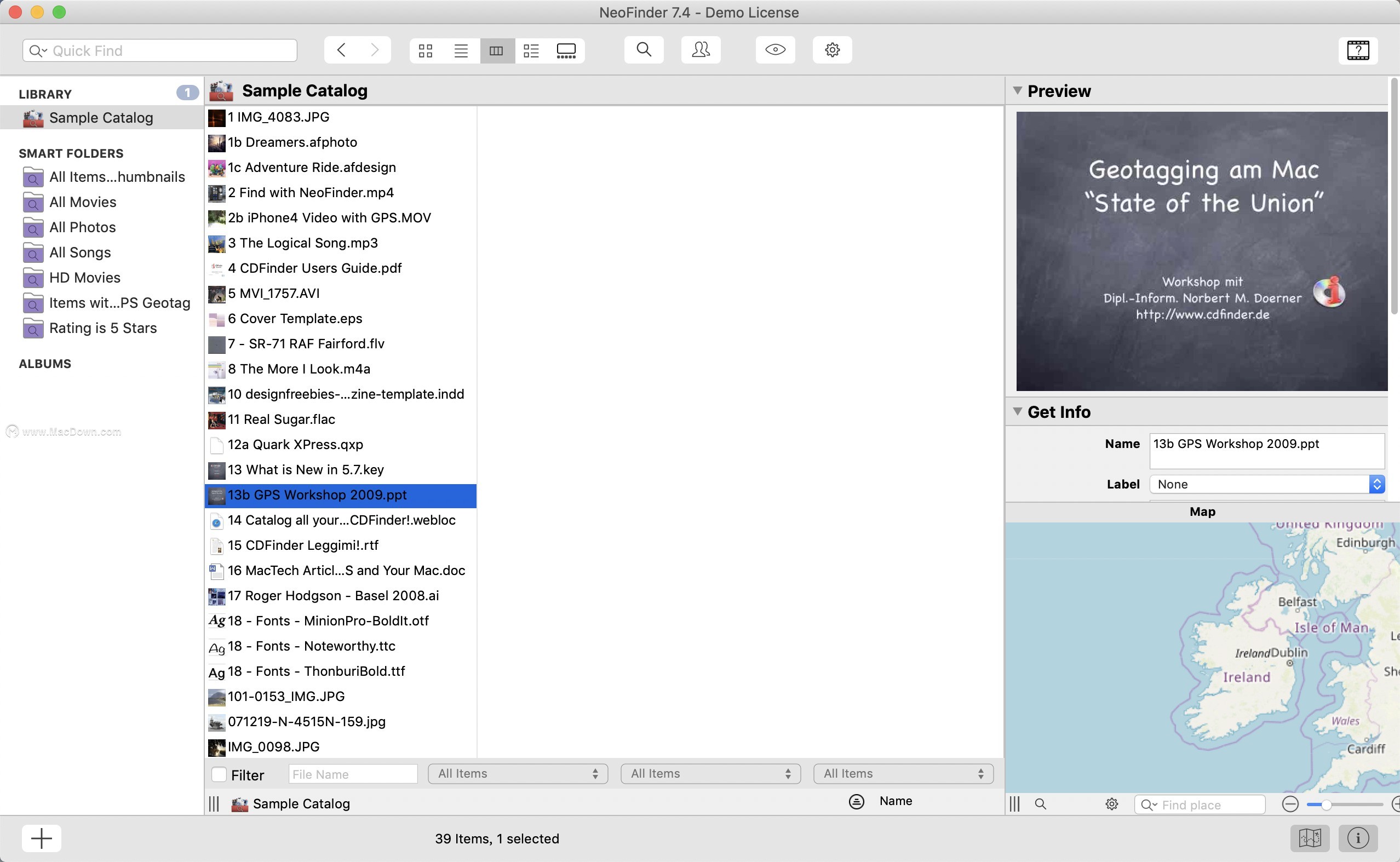Click the back navigation arrow
The height and width of the screenshot is (862, 1400).
341,50
